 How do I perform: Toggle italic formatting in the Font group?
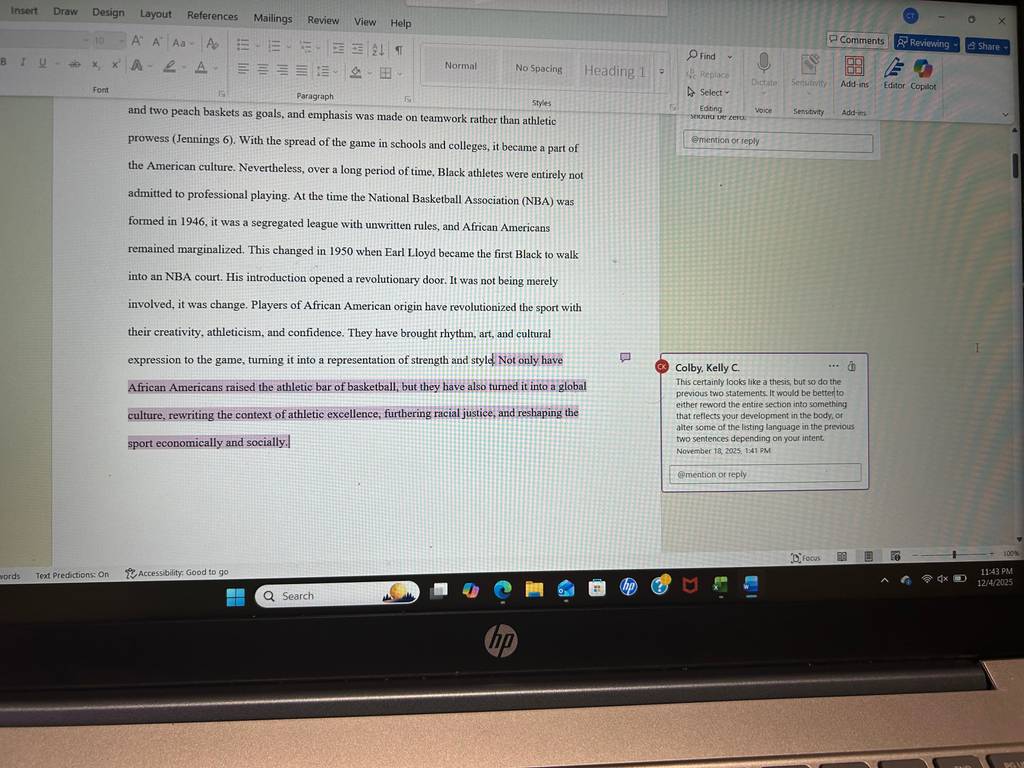[23, 62]
